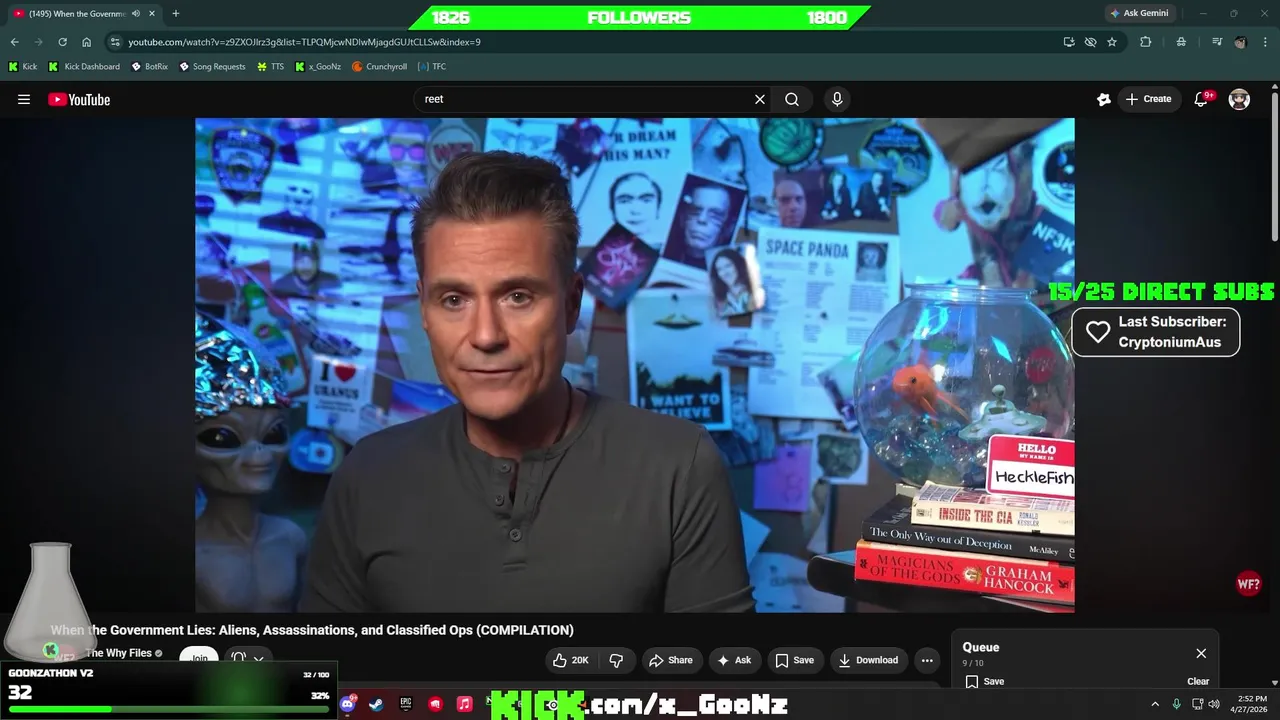Image resolution: width=1280 pixels, height=720 pixels.
Task: Open YouTube notifications bell
Action: 1202,99
